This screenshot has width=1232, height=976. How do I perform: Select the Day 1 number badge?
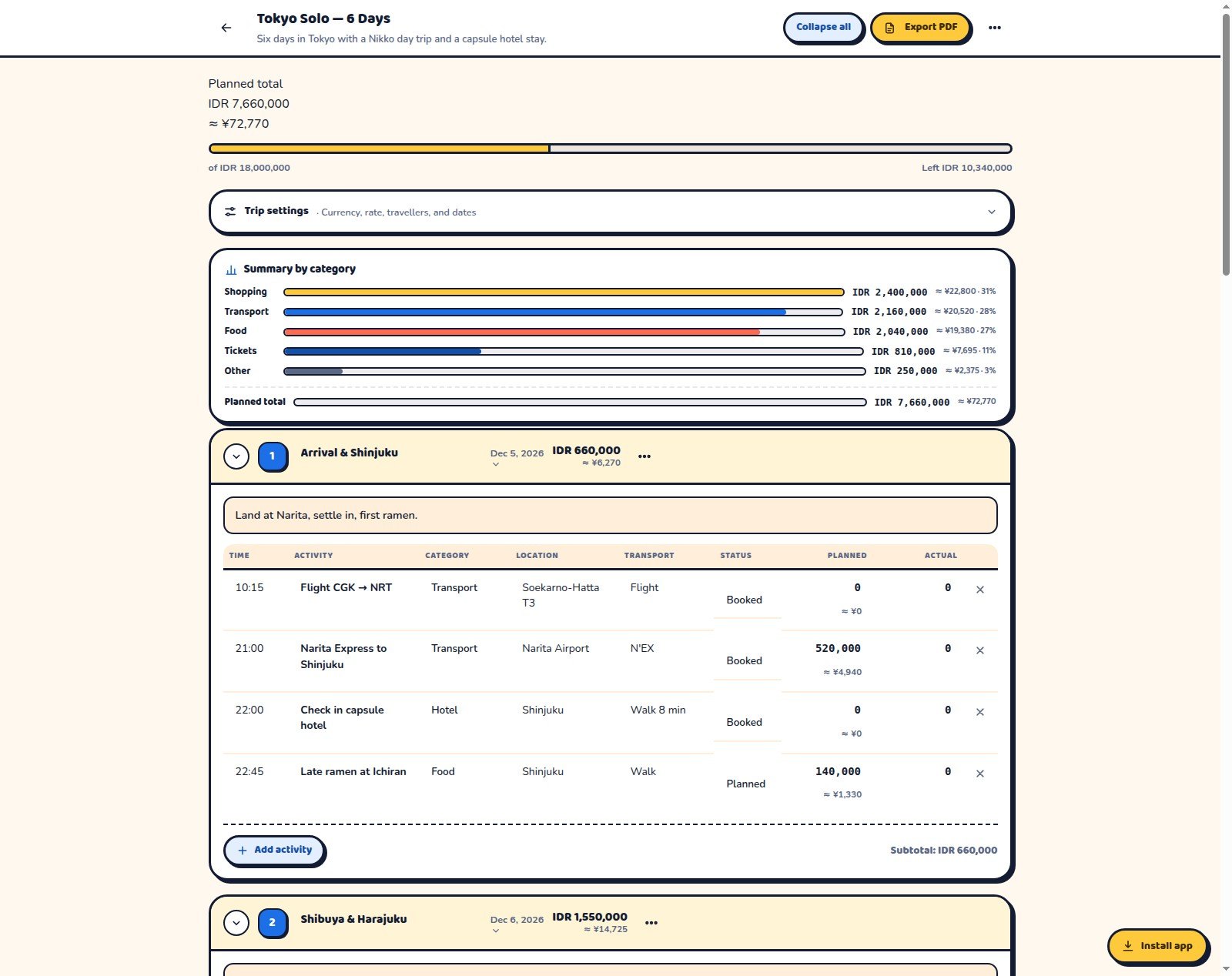(x=272, y=456)
